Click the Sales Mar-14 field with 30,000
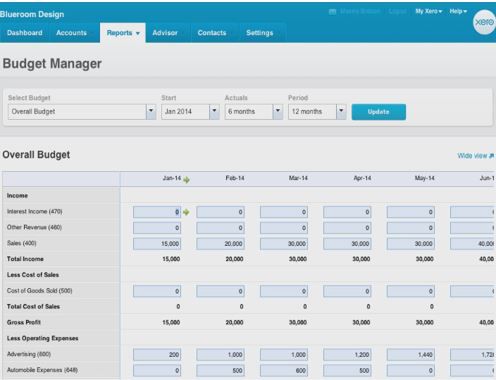Viewport: 496px width, 380px height. point(284,244)
